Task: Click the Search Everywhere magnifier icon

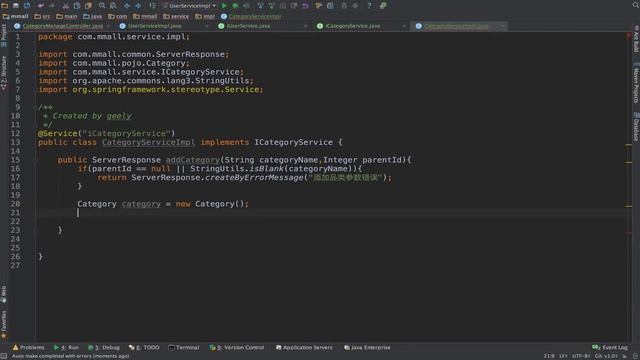Action: pos(636,5)
